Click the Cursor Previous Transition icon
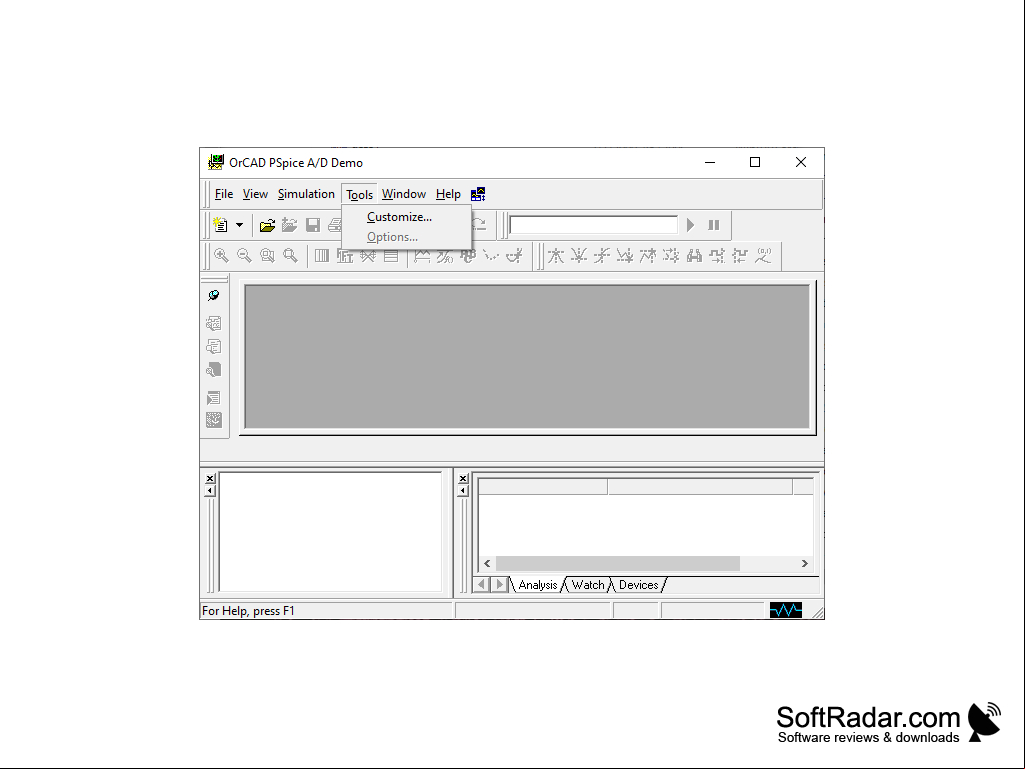Viewport: 1025px width, 769px height. click(x=740, y=256)
